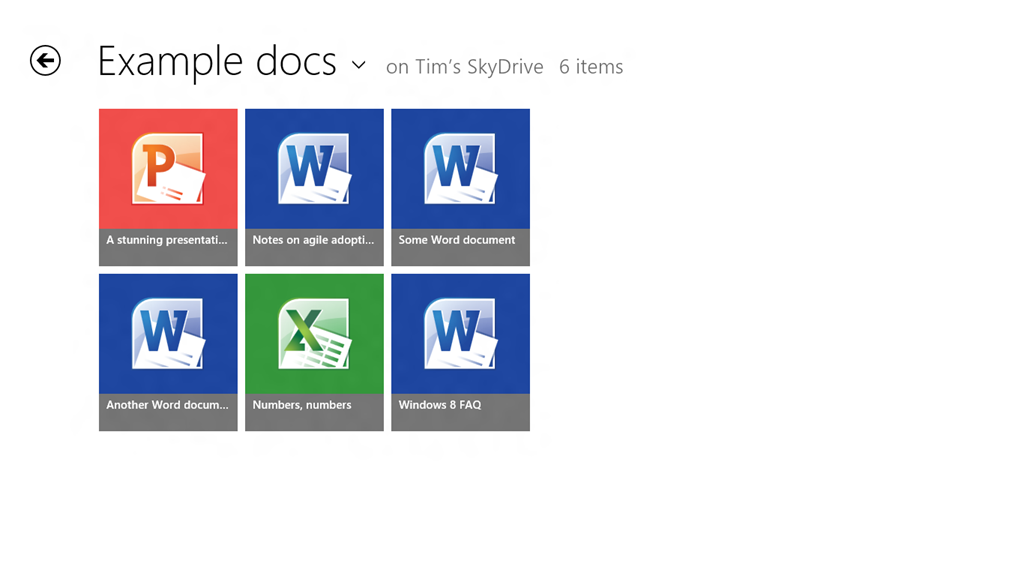The width and height of the screenshot is (1024, 576).
Task: Select the 'Some Word document' file label
Action: (x=457, y=240)
